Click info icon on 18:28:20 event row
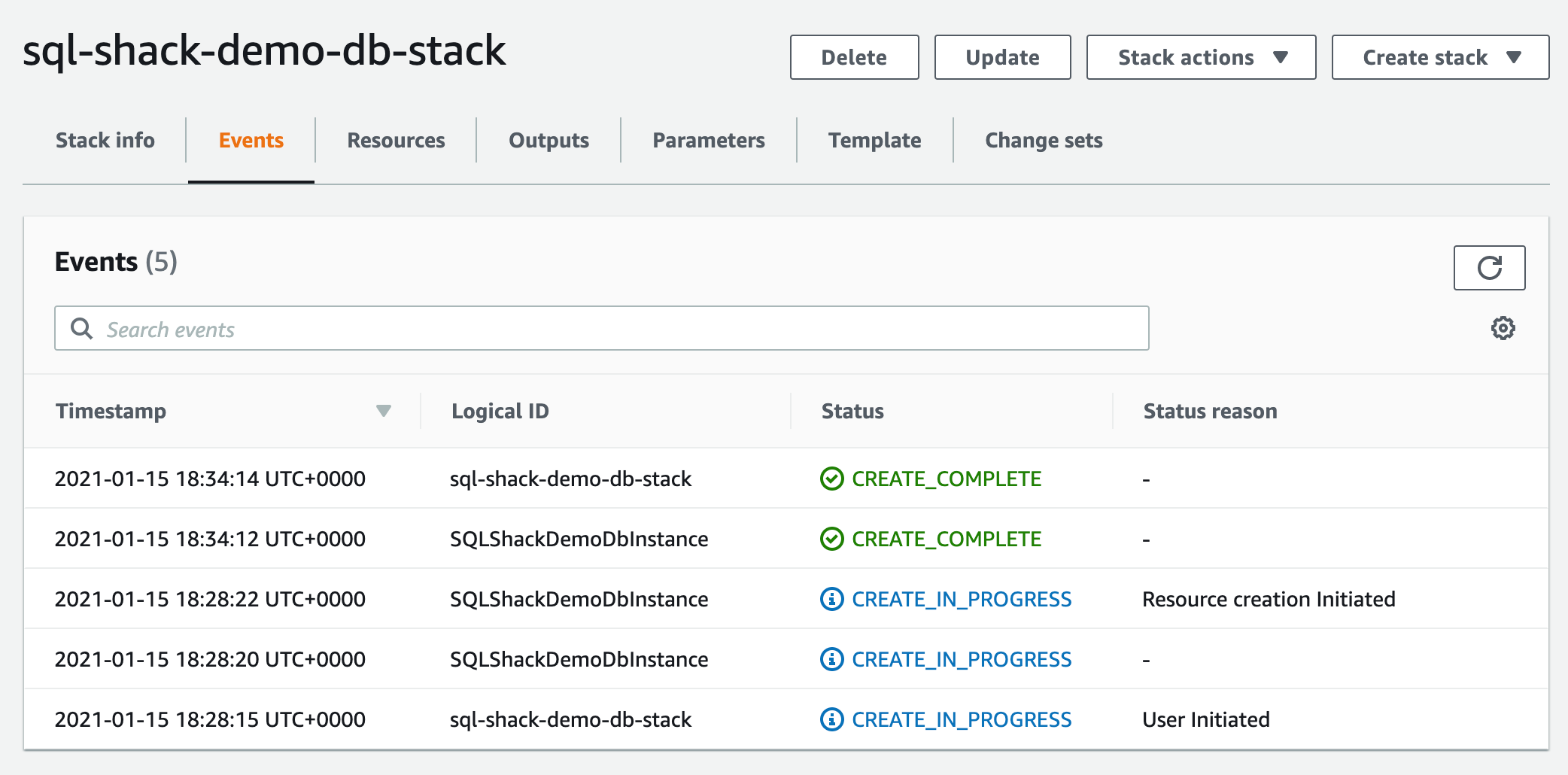Screen dimensions: 1568x775 coord(831,659)
